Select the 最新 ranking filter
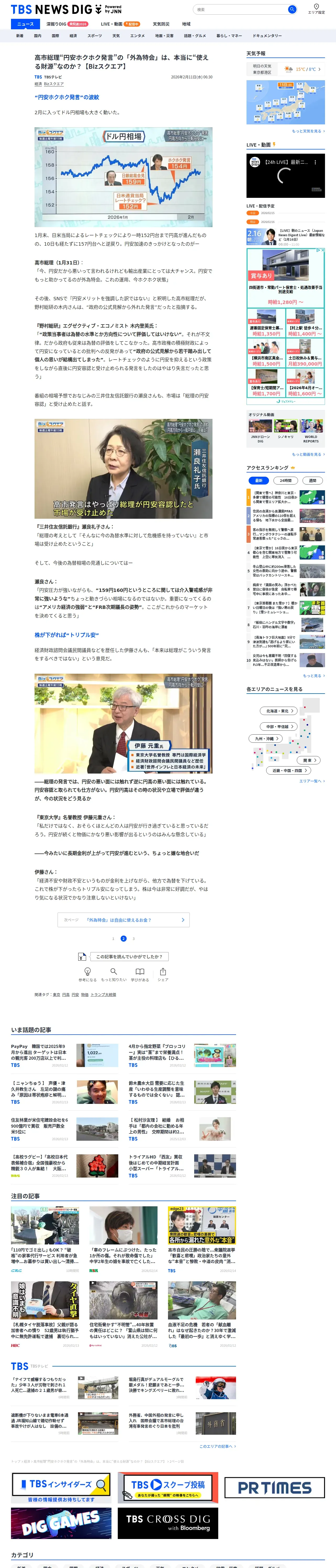The image size is (336, 1568). tap(259, 480)
